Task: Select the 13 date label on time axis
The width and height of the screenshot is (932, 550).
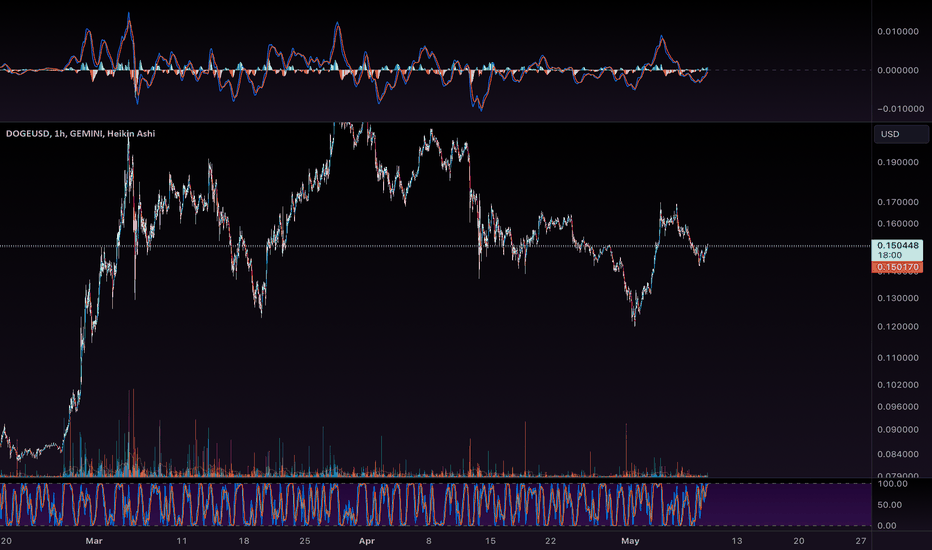Action: [737, 540]
